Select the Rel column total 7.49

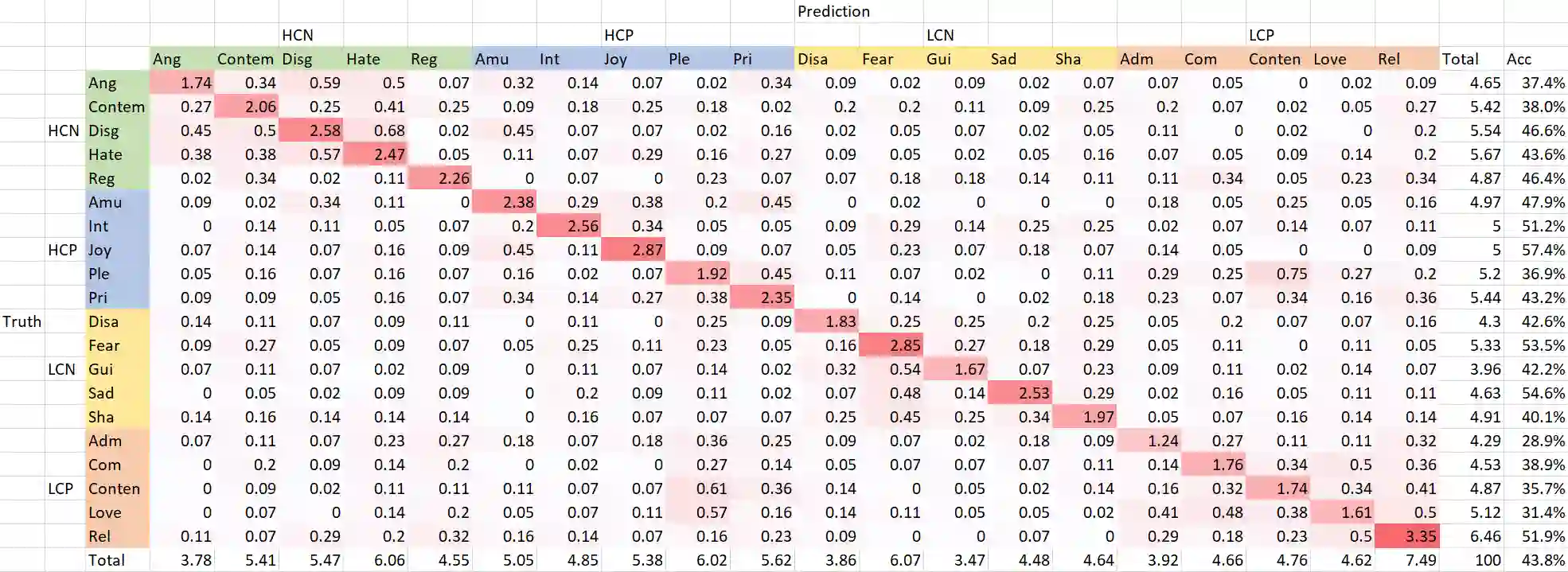click(x=1407, y=560)
